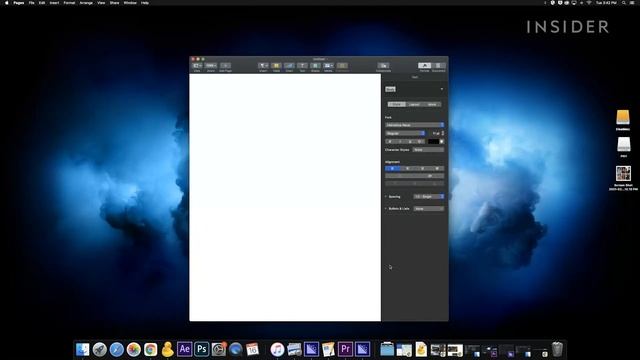Viewport: 640px width, 360px height.
Task: Open Calendar from the Dock
Action: click(x=253, y=349)
